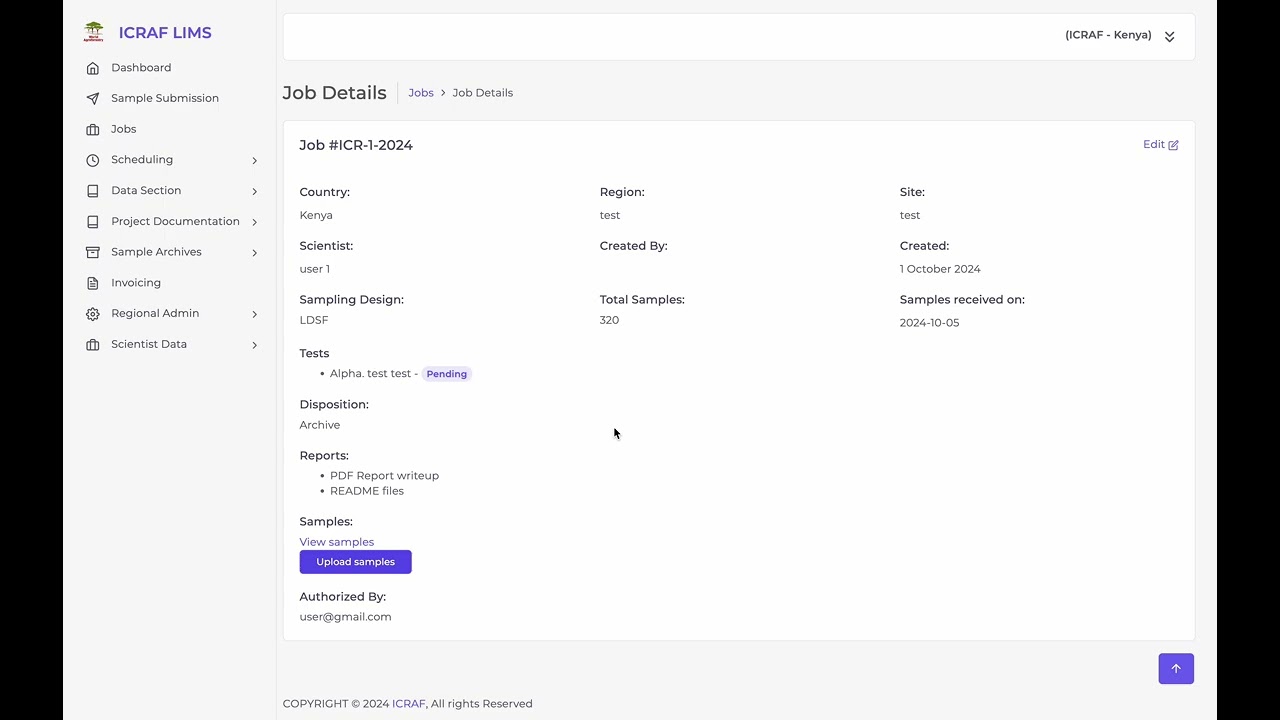Expand the Scheduling submenu chevron
The width and height of the screenshot is (1280, 720).
pos(254,160)
